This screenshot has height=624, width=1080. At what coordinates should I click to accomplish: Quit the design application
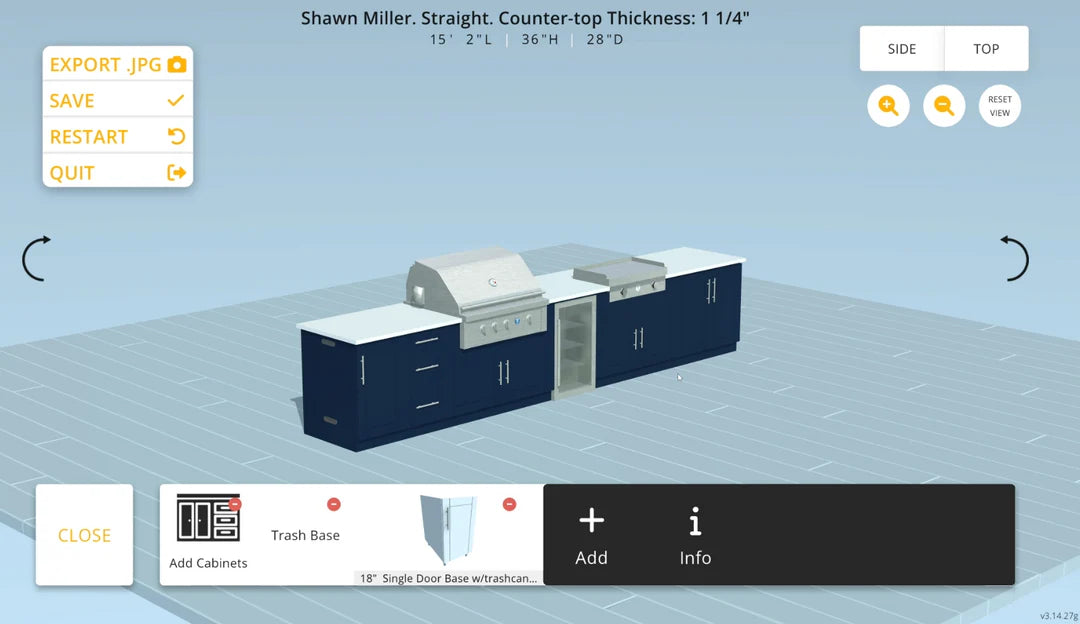click(118, 173)
